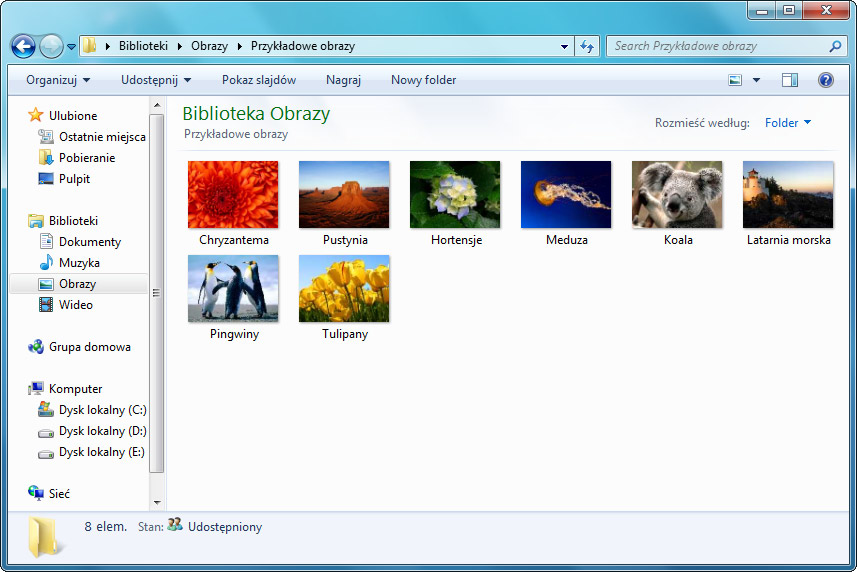The image size is (857, 572).
Task: Click the Muzyka note icon
Action: [46, 262]
